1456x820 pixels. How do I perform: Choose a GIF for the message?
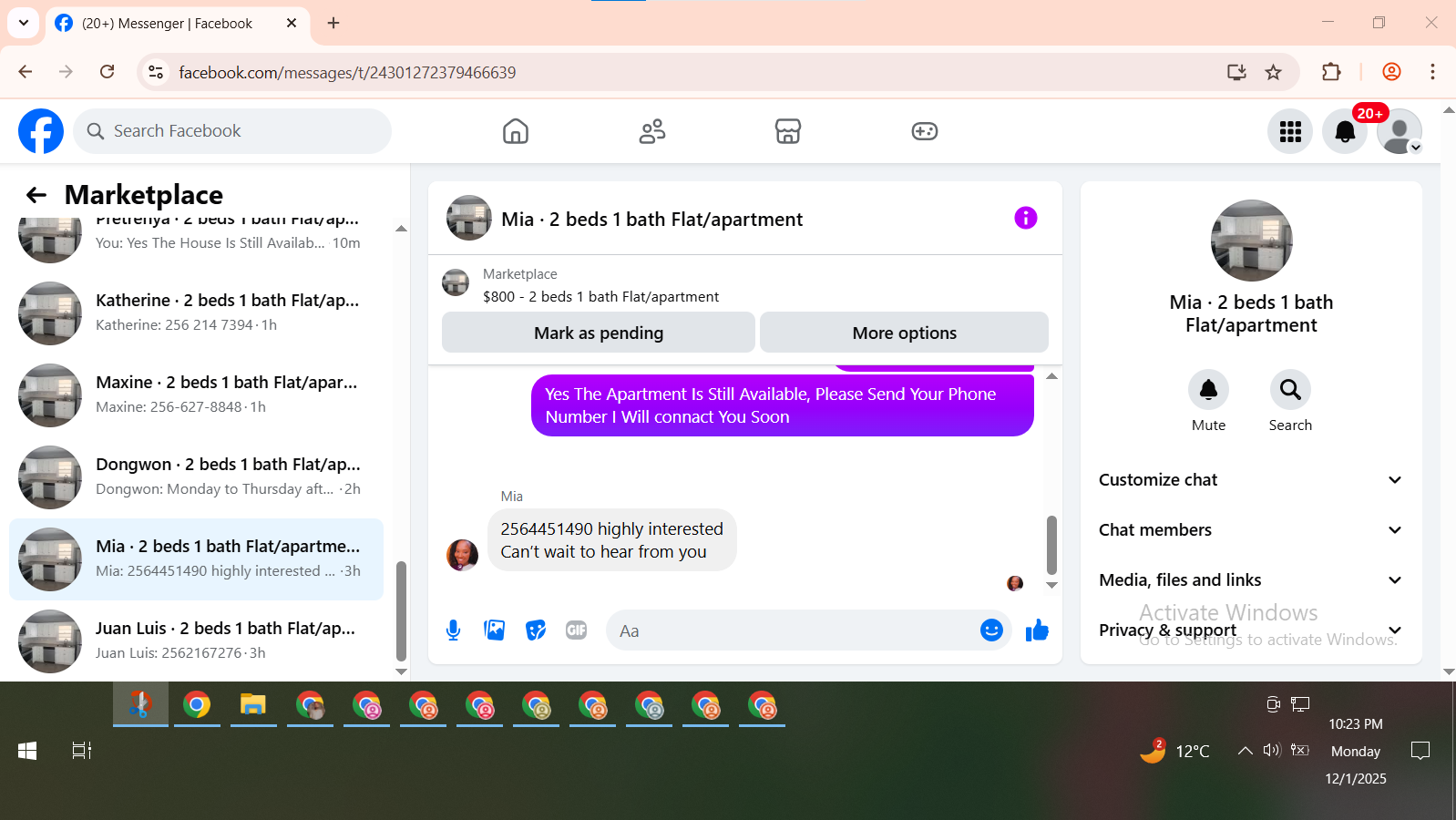(x=576, y=630)
